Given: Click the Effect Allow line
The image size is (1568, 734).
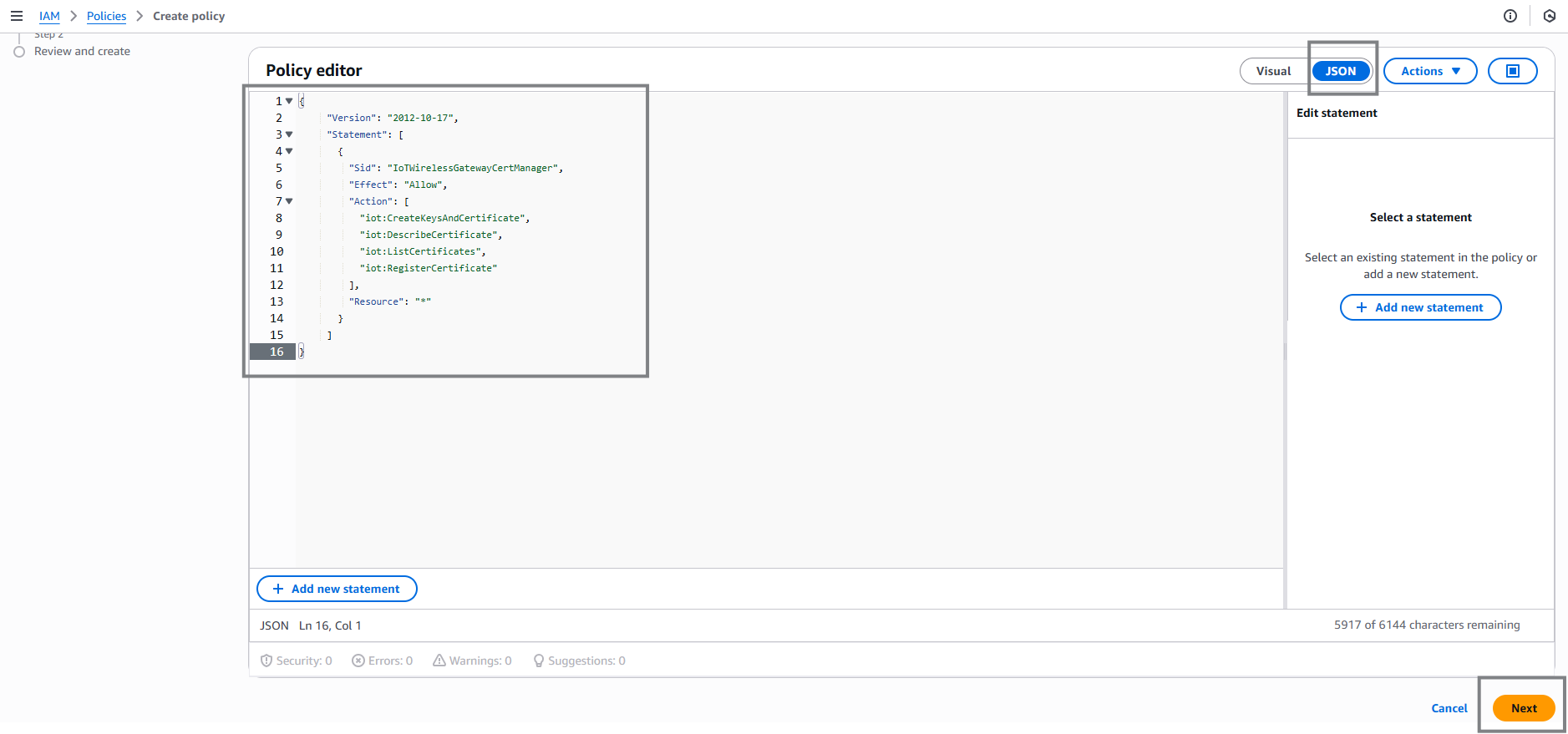Looking at the screenshot, I should pos(398,185).
